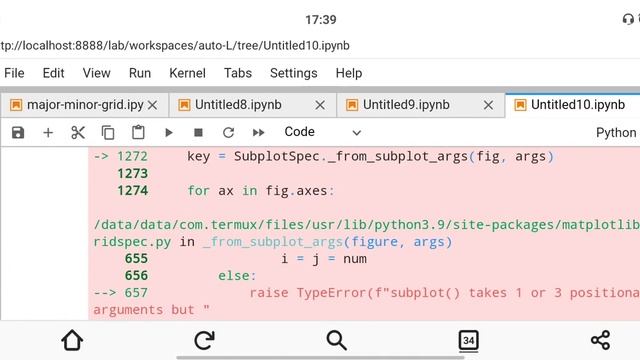Click the headphones icon in the status bar
The width and height of the screenshot is (640, 360).
pos(628,19)
